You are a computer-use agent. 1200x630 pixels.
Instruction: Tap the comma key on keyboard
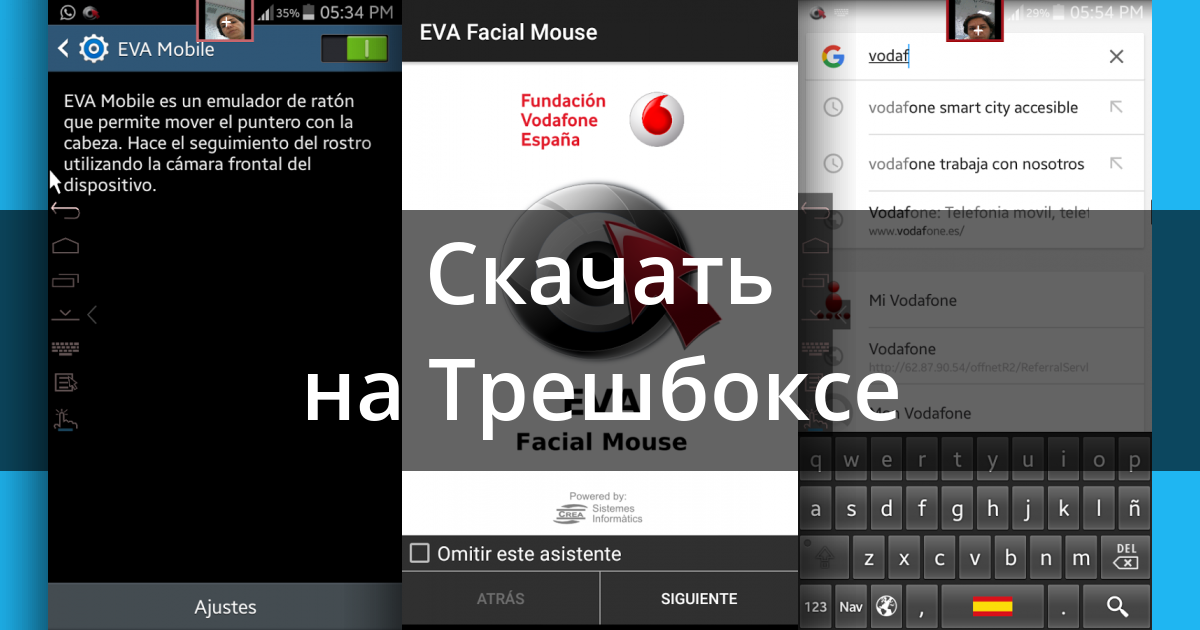click(x=921, y=606)
